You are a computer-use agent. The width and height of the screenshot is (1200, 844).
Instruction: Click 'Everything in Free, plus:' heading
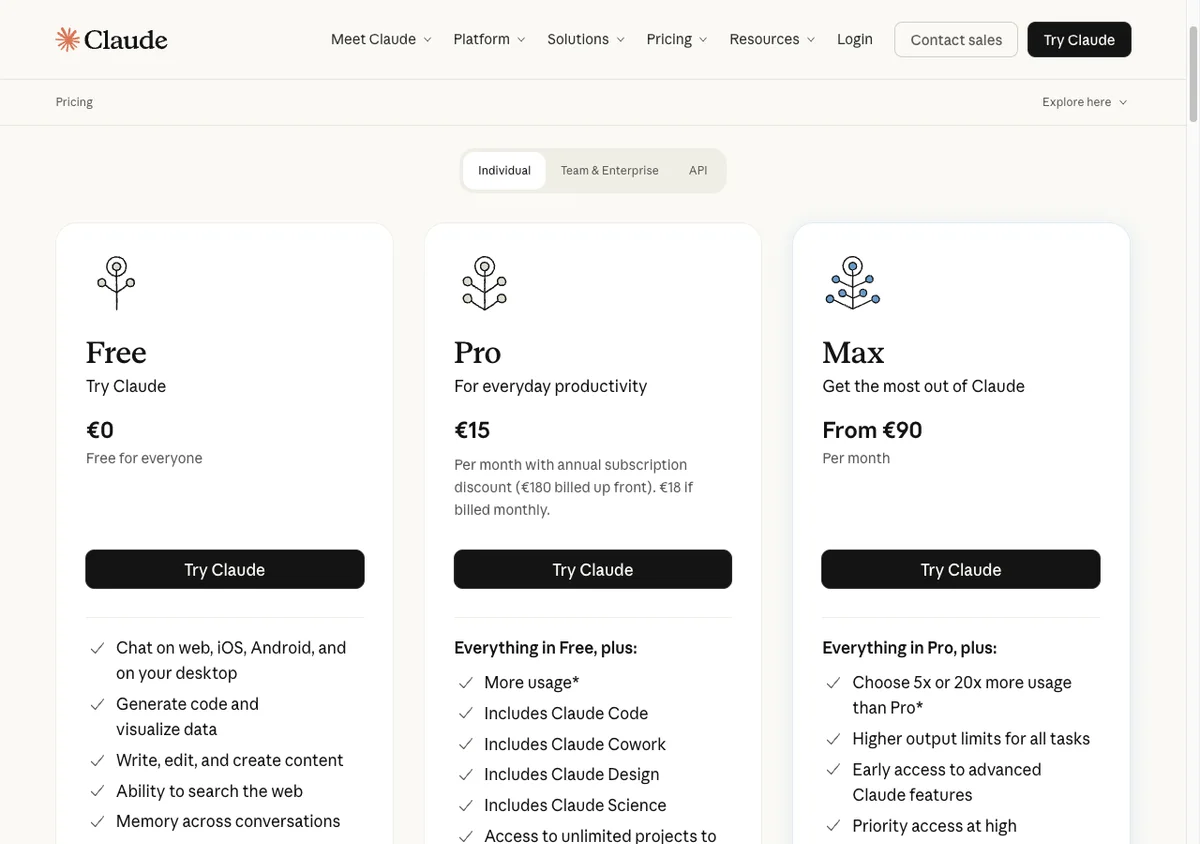pos(545,647)
